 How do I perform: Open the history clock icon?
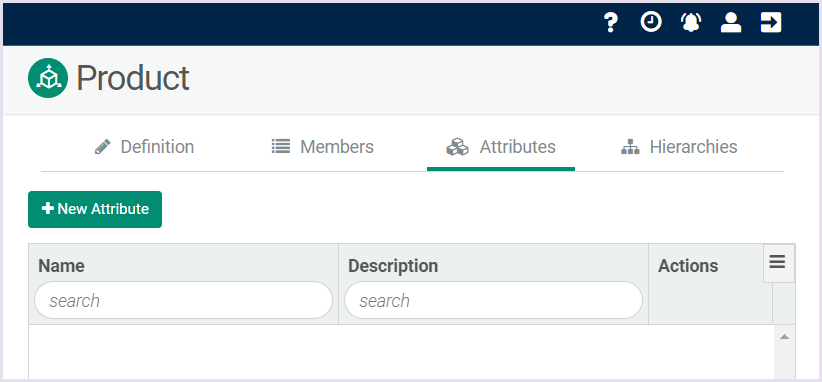click(x=651, y=23)
